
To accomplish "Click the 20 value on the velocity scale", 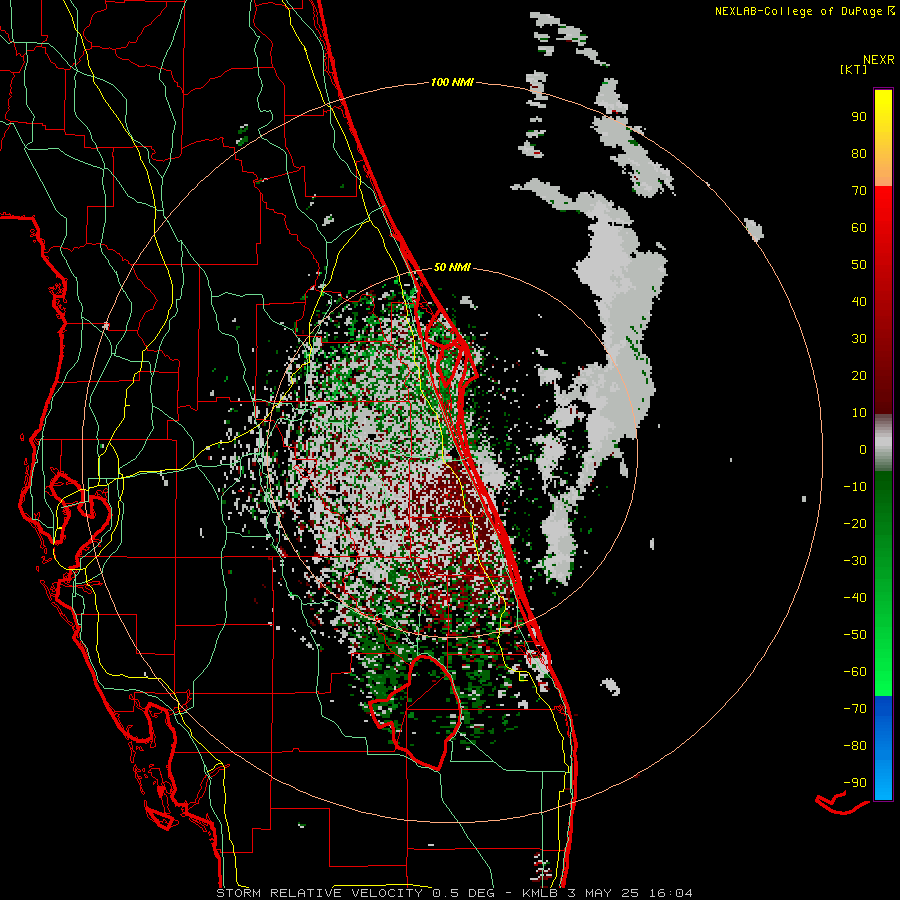I will tap(859, 375).
